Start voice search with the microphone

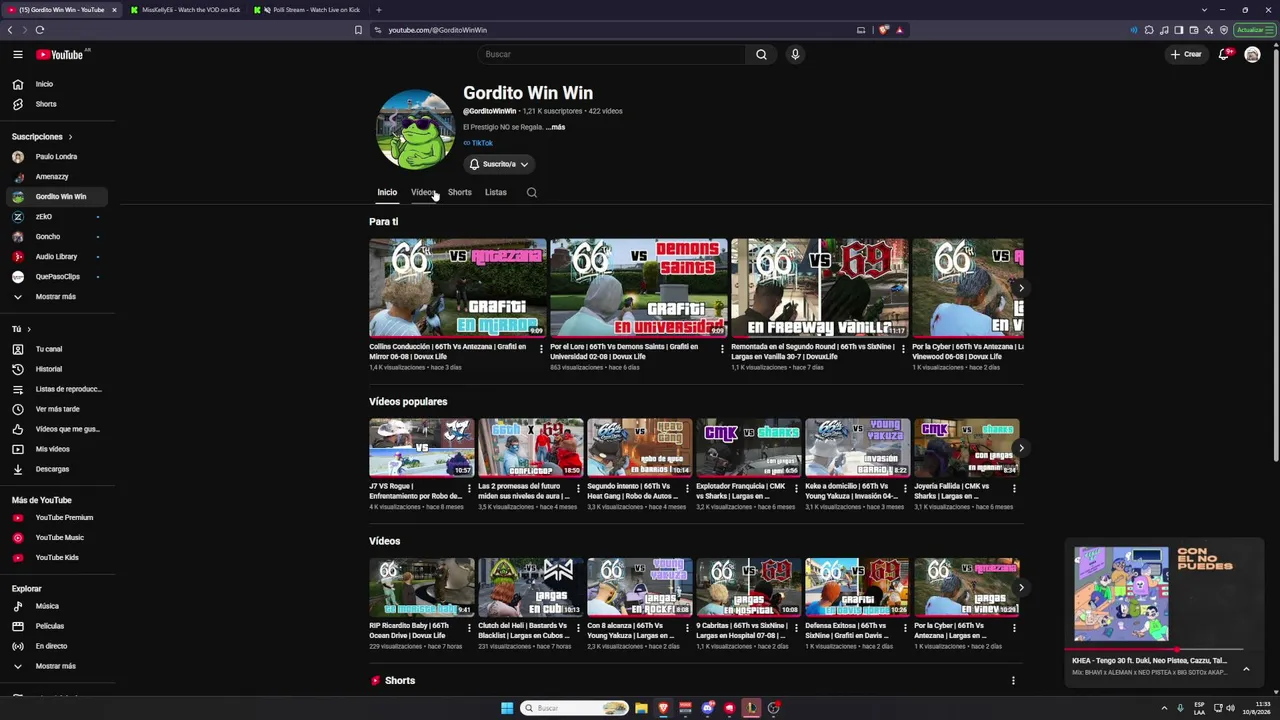click(795, 54)
